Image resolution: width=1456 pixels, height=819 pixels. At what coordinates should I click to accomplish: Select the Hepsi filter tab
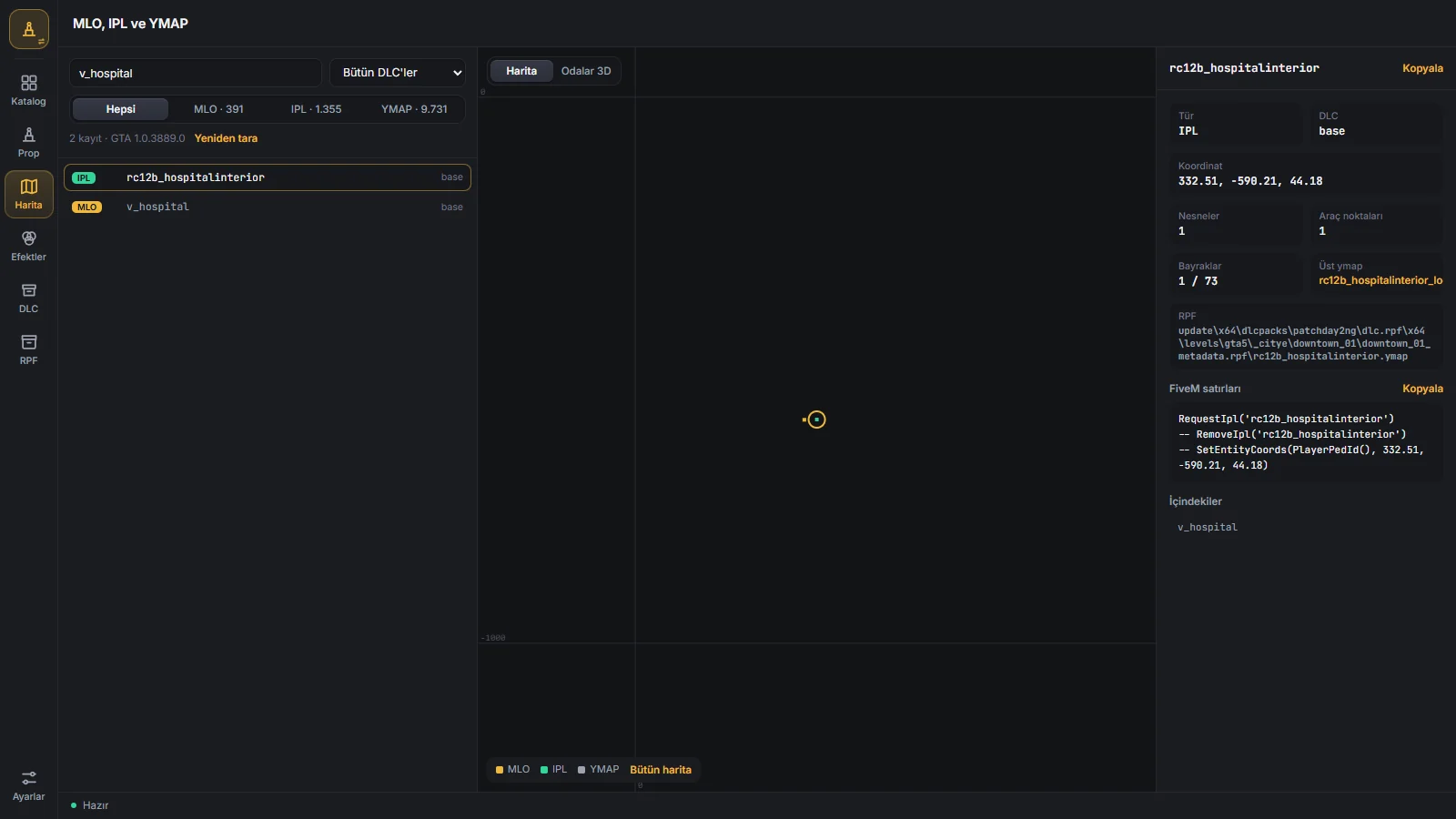(x=120, y=109)
